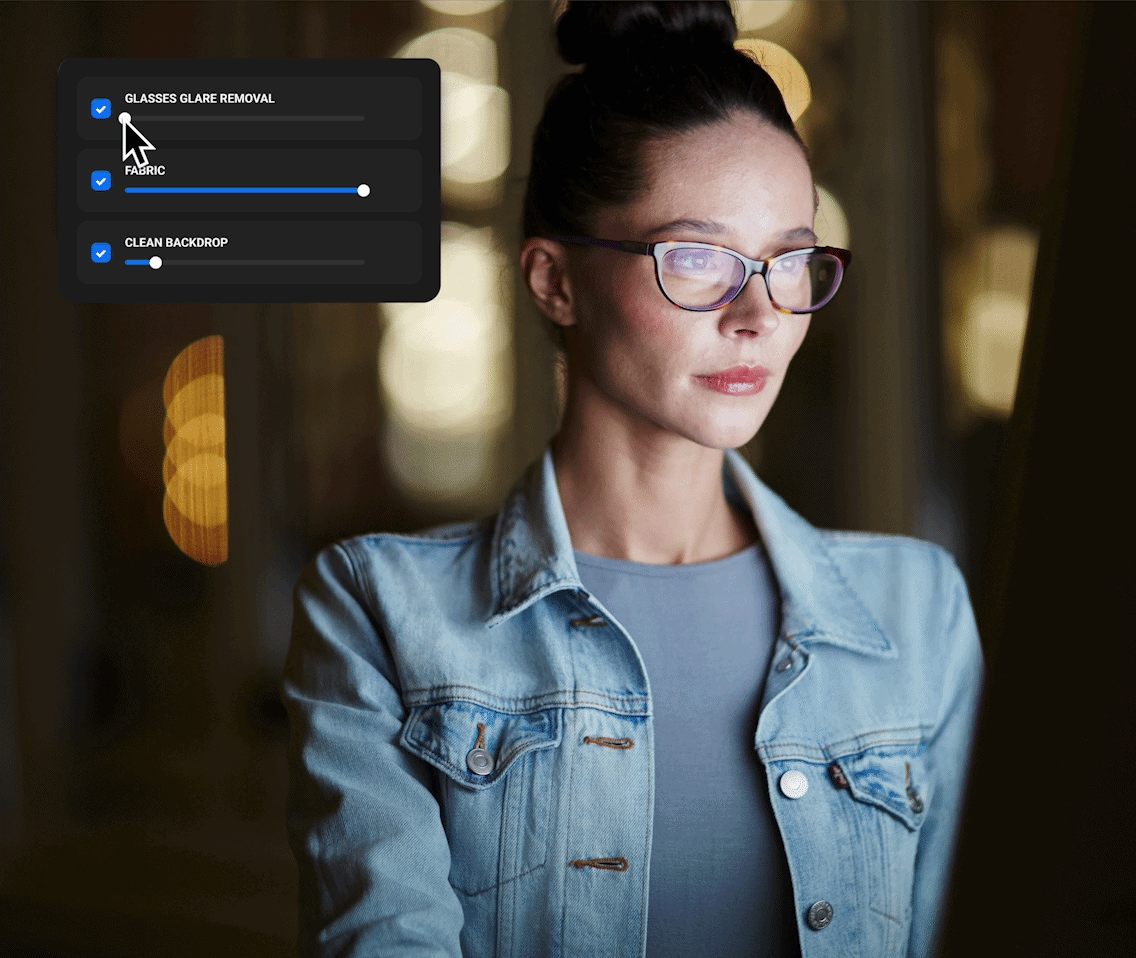Click the orange bokeh light on left

(196, 450)
